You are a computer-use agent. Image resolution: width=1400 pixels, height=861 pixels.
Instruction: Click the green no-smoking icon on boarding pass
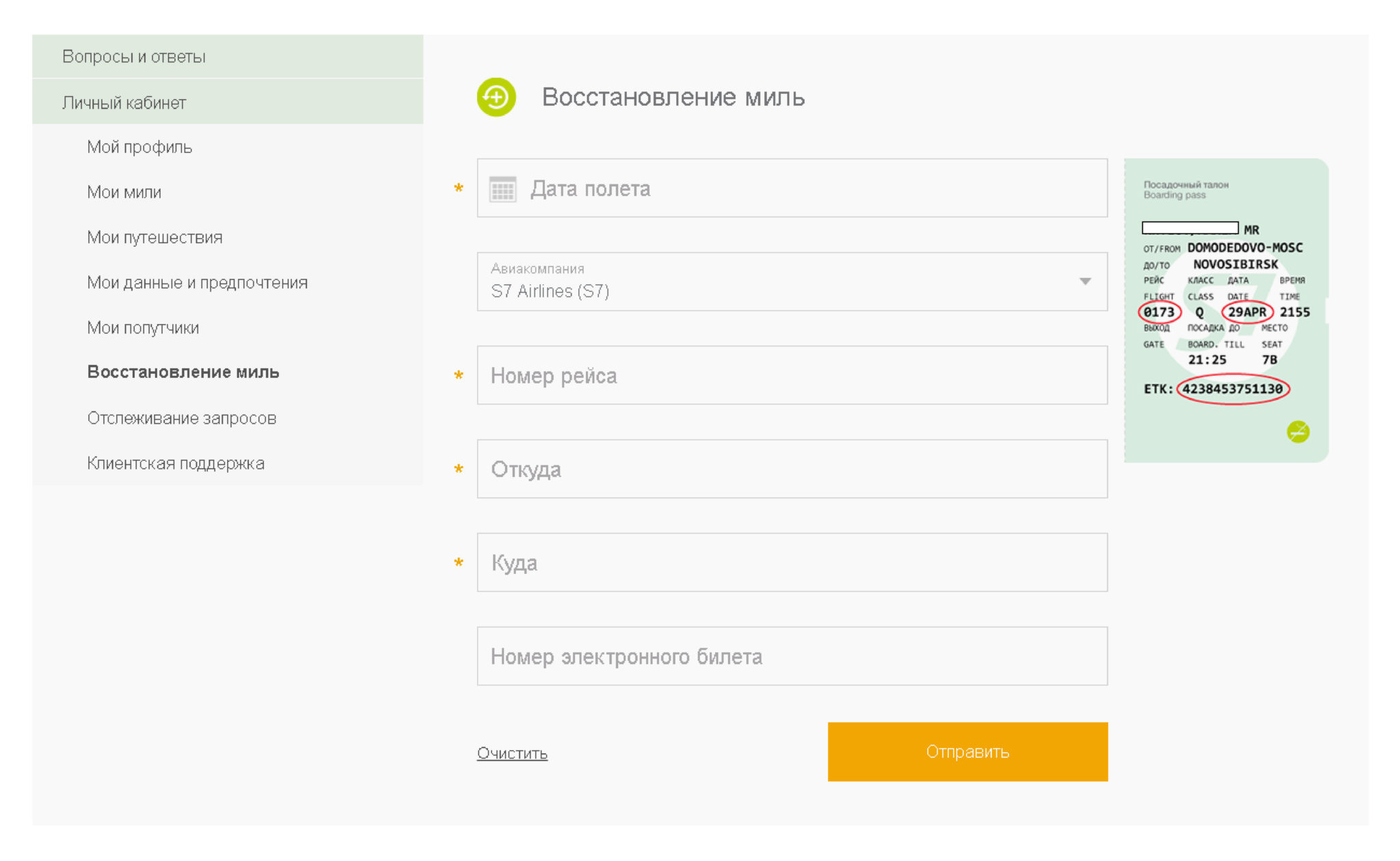[1297, 431]
